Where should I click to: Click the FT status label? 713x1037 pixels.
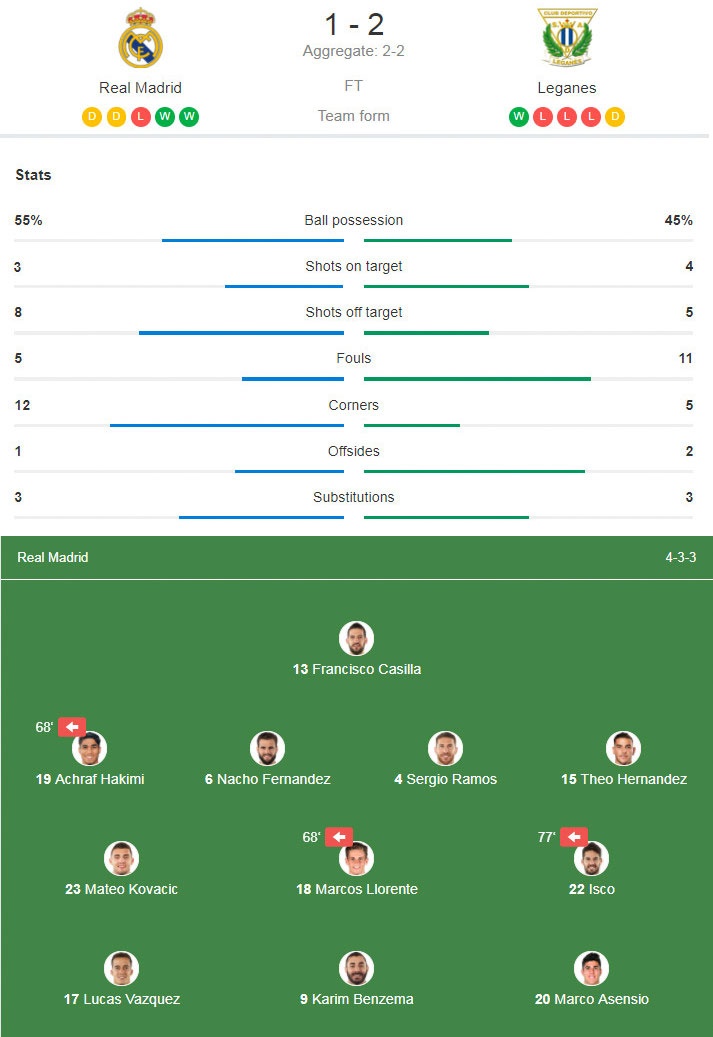353,88
